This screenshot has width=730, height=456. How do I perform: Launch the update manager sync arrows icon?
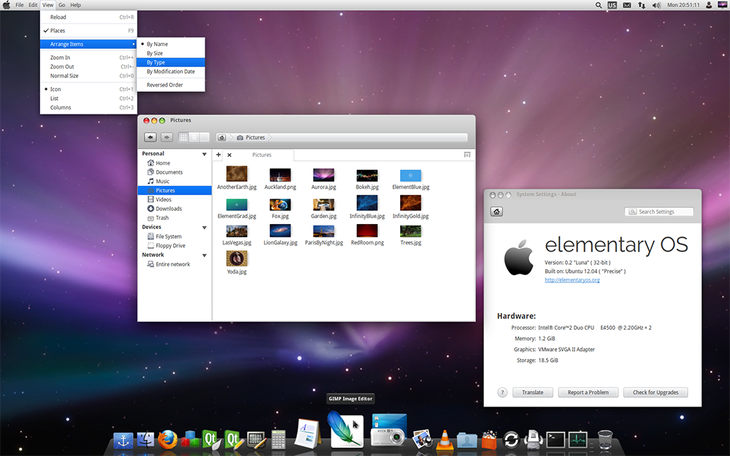(x=511, y=440)
